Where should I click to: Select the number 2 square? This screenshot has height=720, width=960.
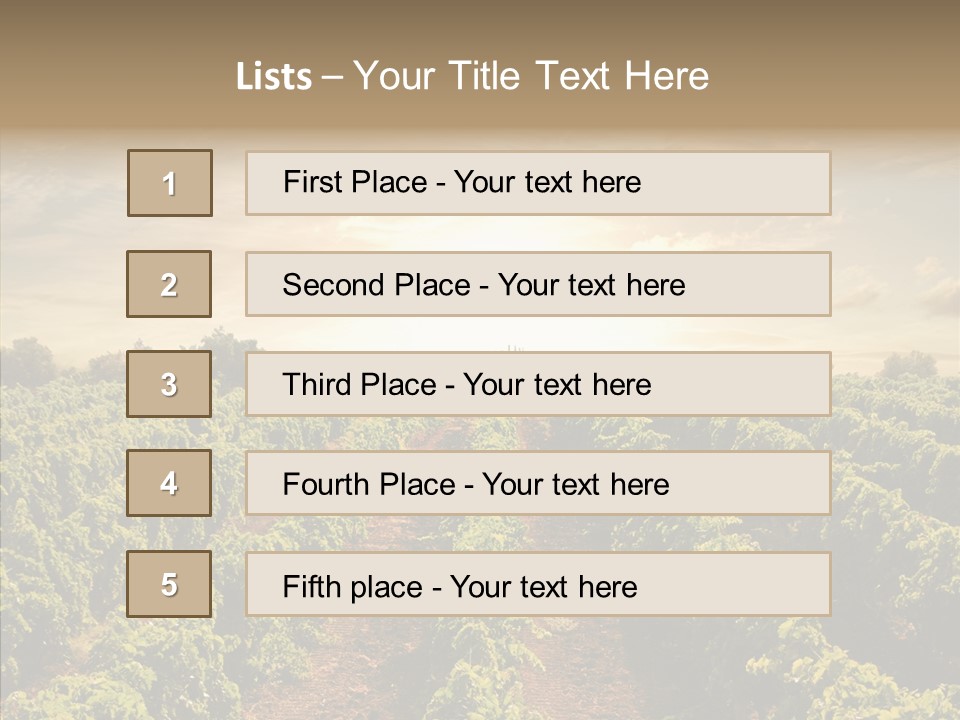click(x=169, y=284)
